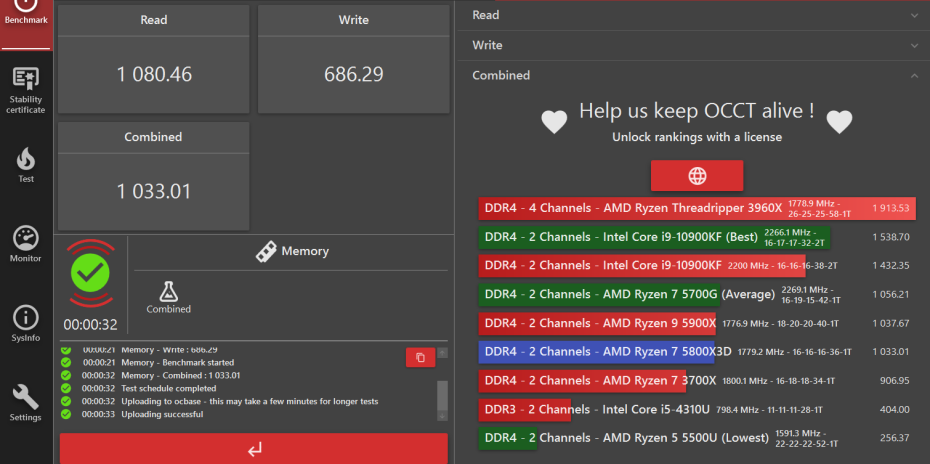Image resolution: width=930 pixels, height=464 pixels.
Task: Click the log scrollbar up arrow
Action: (442, 352)
